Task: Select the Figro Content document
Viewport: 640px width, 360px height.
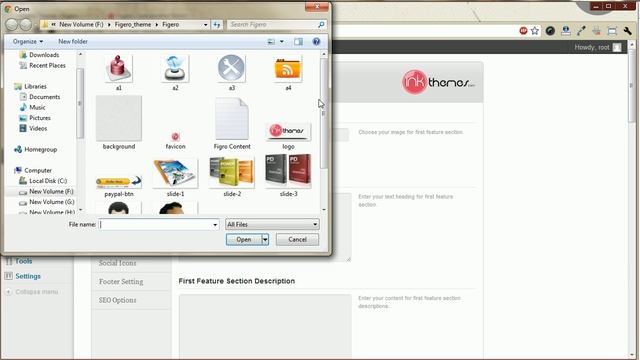Action: coord(232,123)
